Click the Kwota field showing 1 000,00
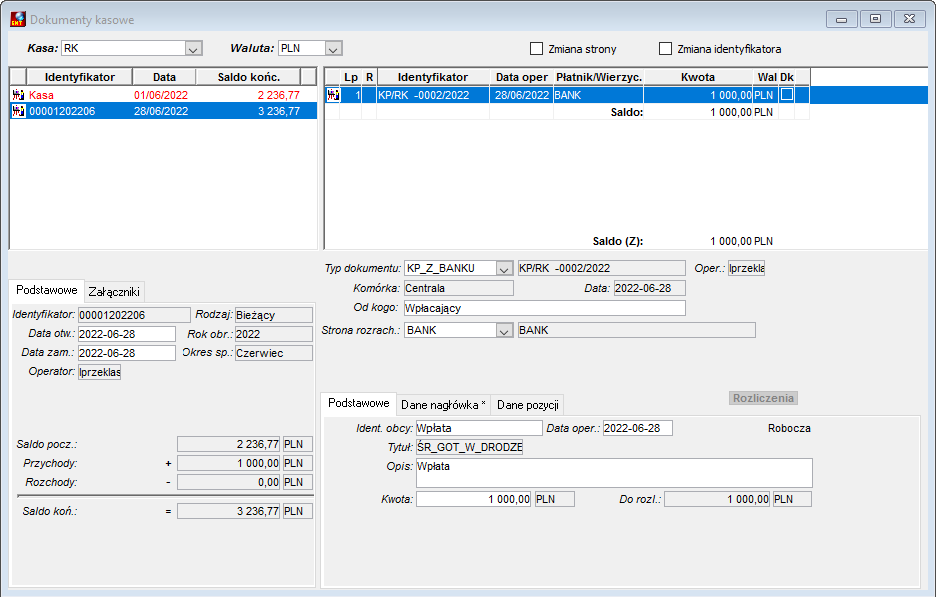 pyautogui.click(x=474, y=499)
